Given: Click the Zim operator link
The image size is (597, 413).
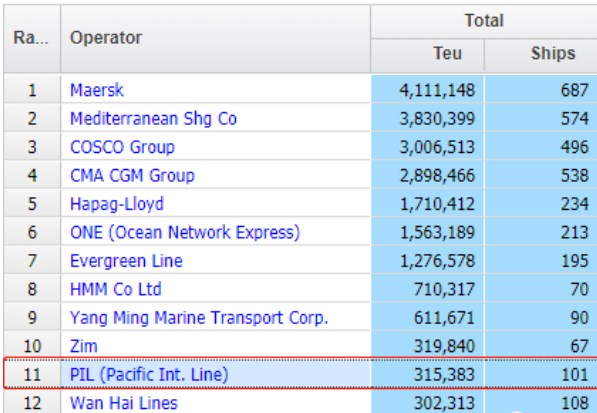Looking at the screenshot, I should point(84,346).
